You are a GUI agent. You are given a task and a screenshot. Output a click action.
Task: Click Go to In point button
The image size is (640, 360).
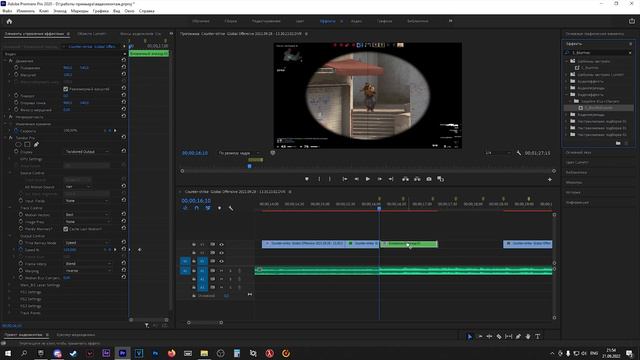345,179
